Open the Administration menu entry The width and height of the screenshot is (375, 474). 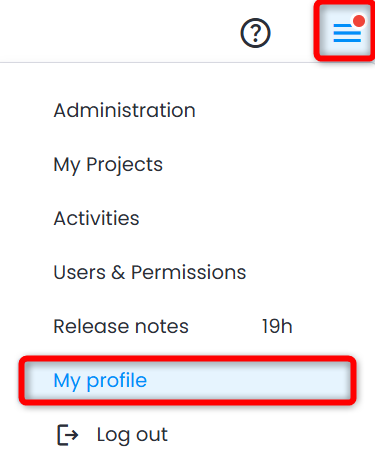pyautogui.click(x=124, y=110)
